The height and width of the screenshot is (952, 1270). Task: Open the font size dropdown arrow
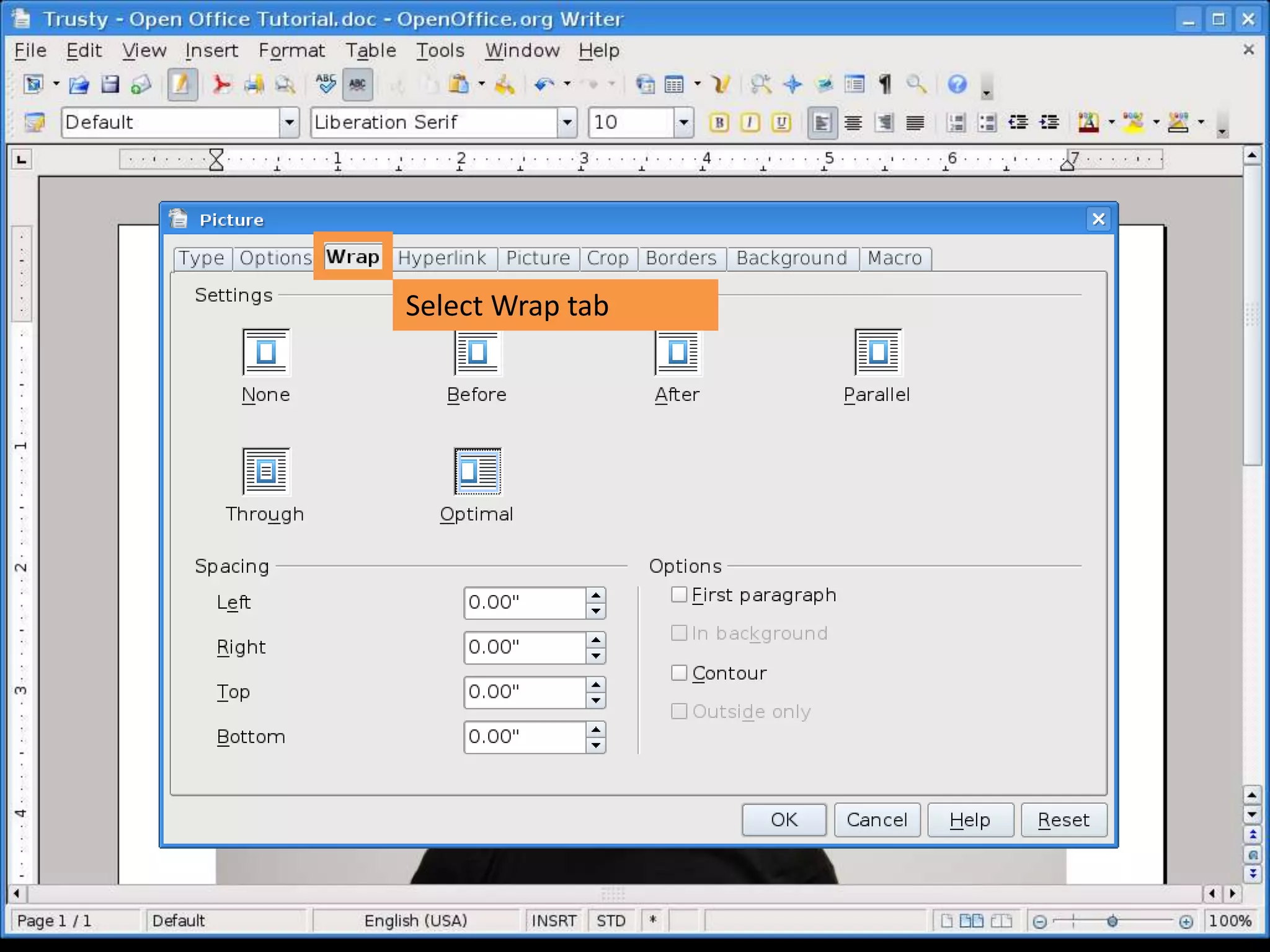pos(683,123)
